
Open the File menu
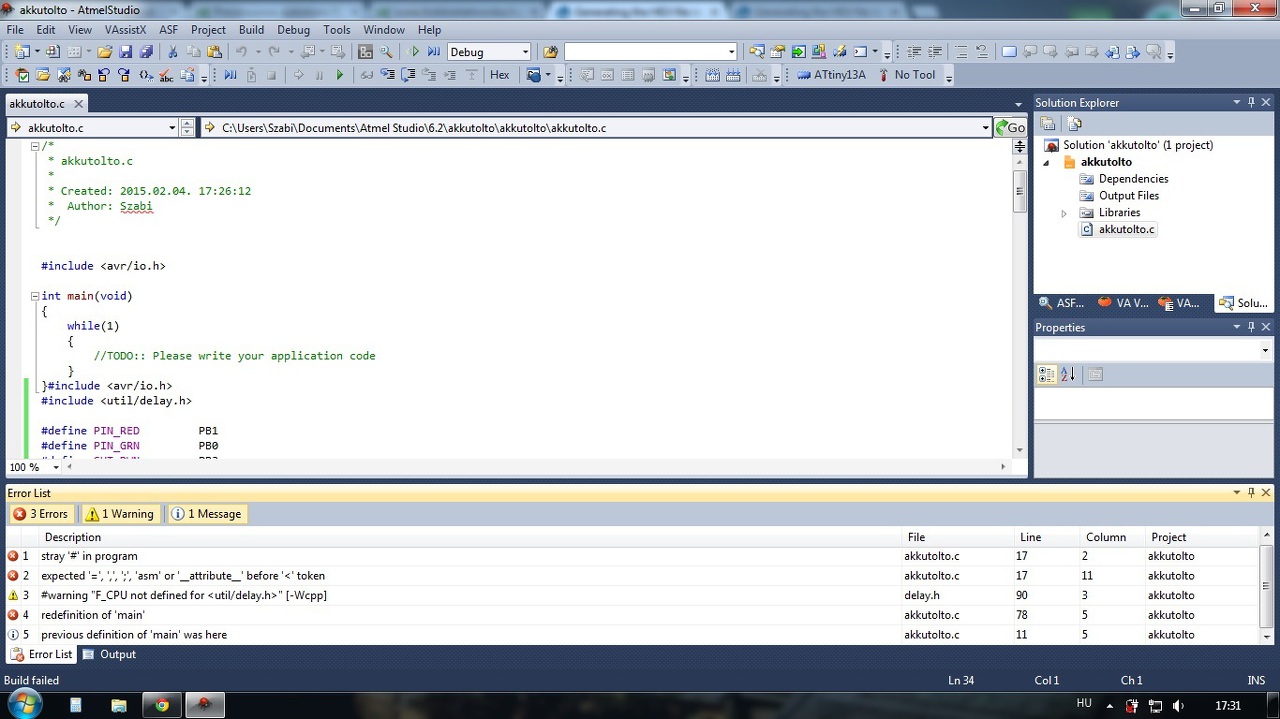click(15, 30)
